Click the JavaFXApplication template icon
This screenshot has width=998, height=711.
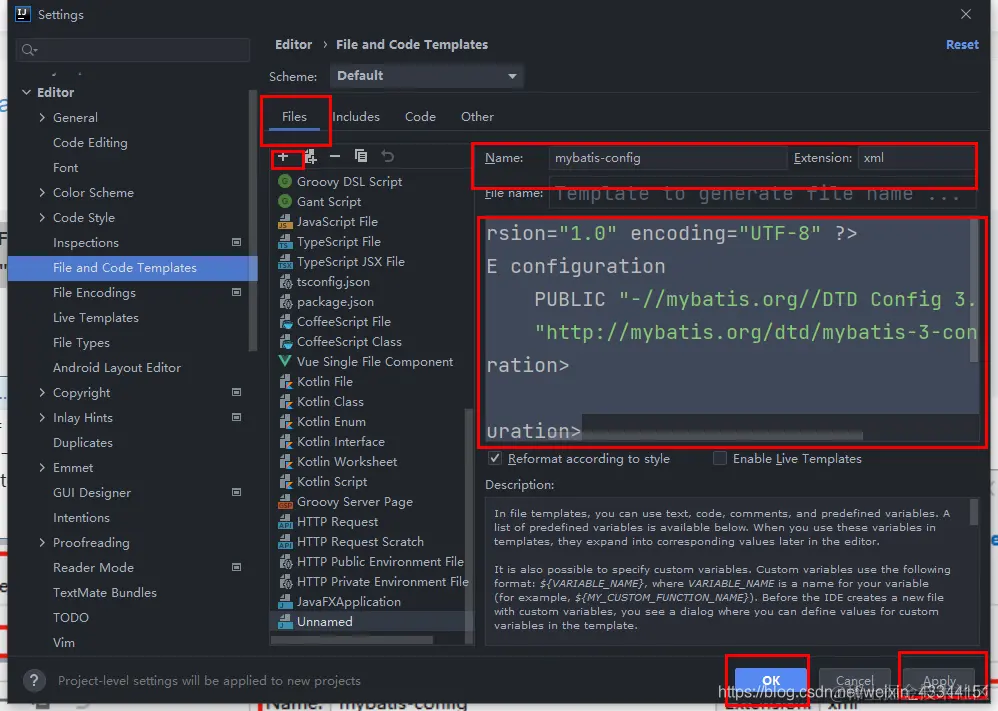[285, 602]
